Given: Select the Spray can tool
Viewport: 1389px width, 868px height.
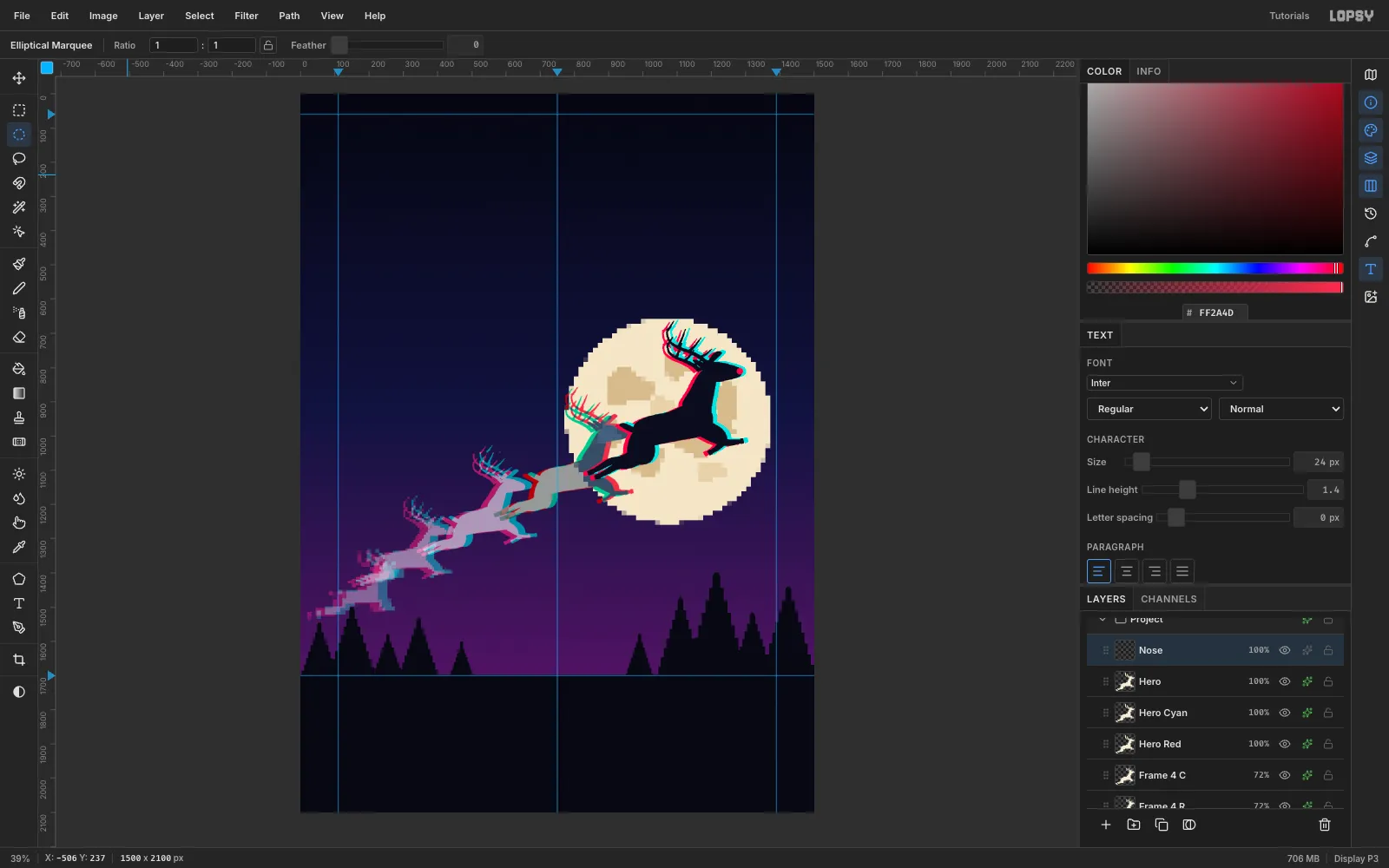Looking at the screenshot, I should [x=19, y=312].
